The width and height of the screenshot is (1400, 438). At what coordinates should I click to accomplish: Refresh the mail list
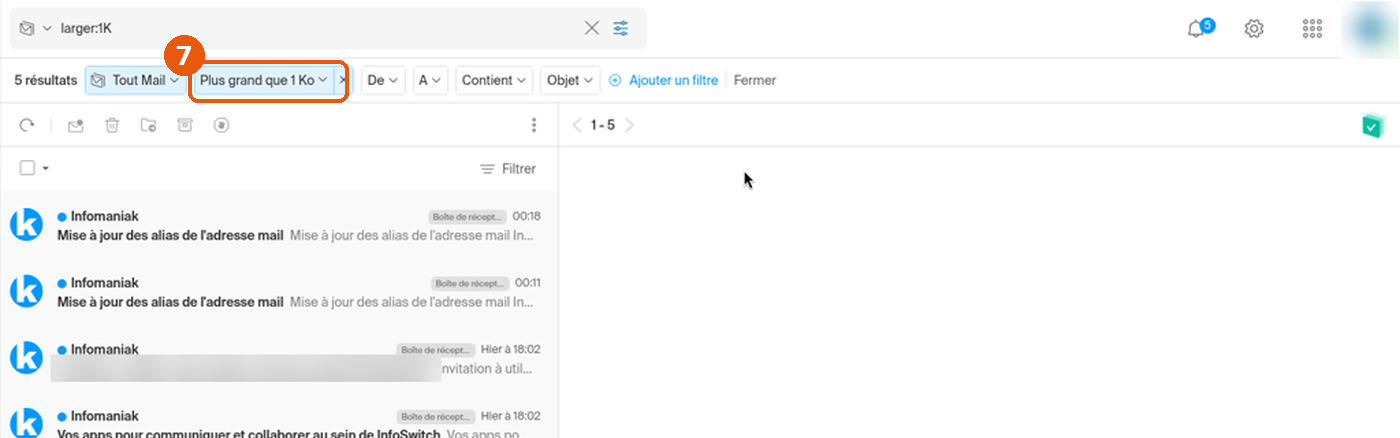tap(27, 125)
